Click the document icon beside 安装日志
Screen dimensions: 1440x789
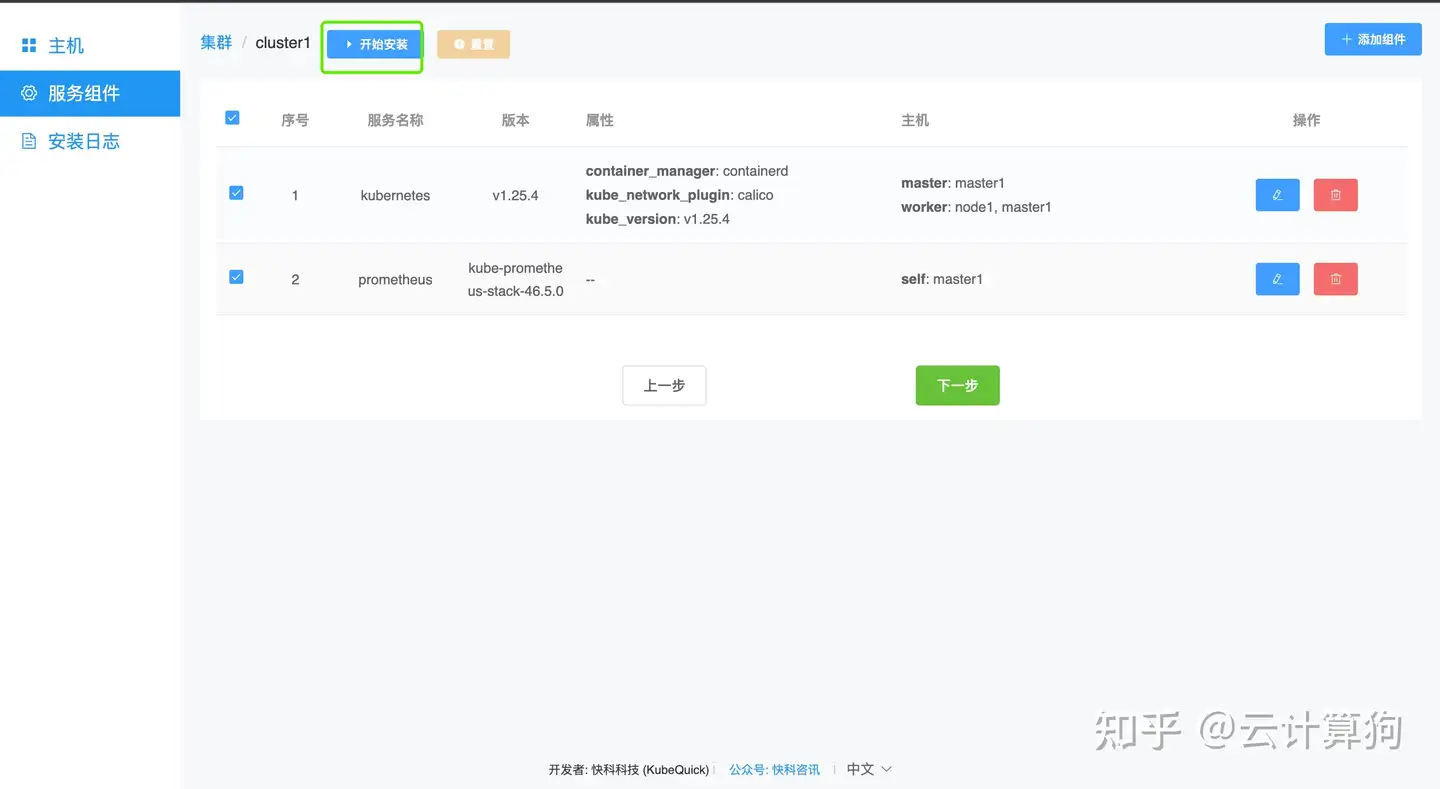29,141
